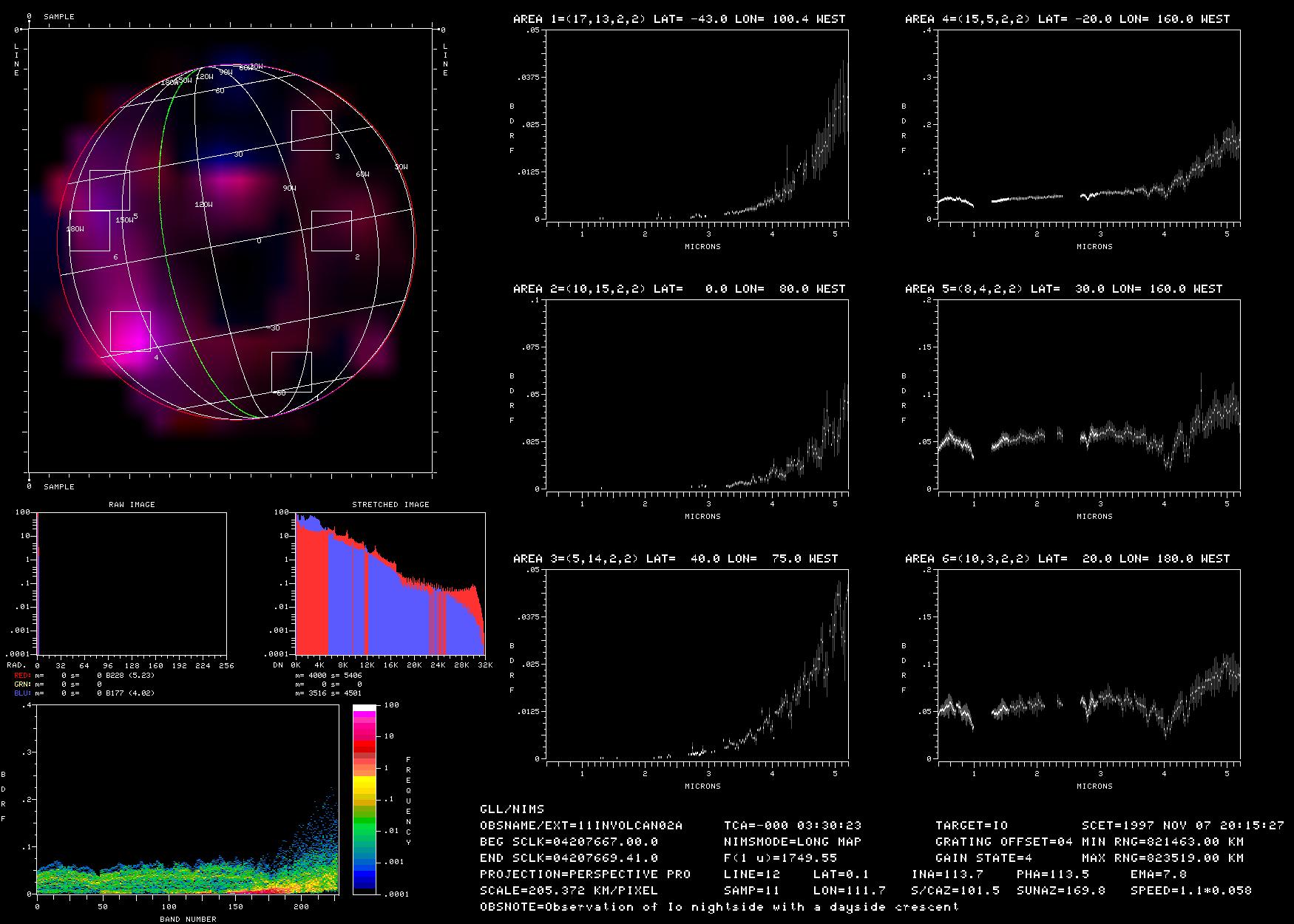This screenshot has height=924, width=1294.
Task: Click the Area 5 spectrum plot
Action: (1089, 395)
